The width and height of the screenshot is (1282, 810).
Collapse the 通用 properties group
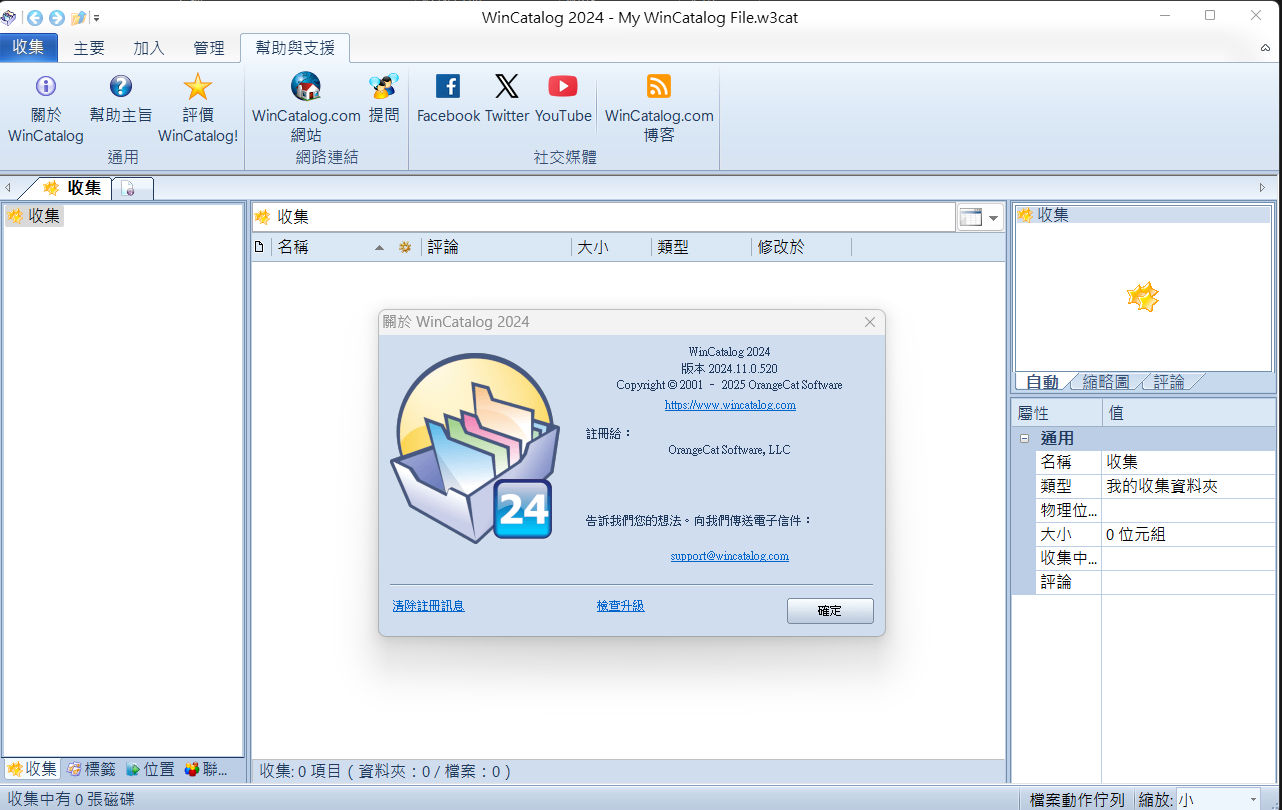1024,438
